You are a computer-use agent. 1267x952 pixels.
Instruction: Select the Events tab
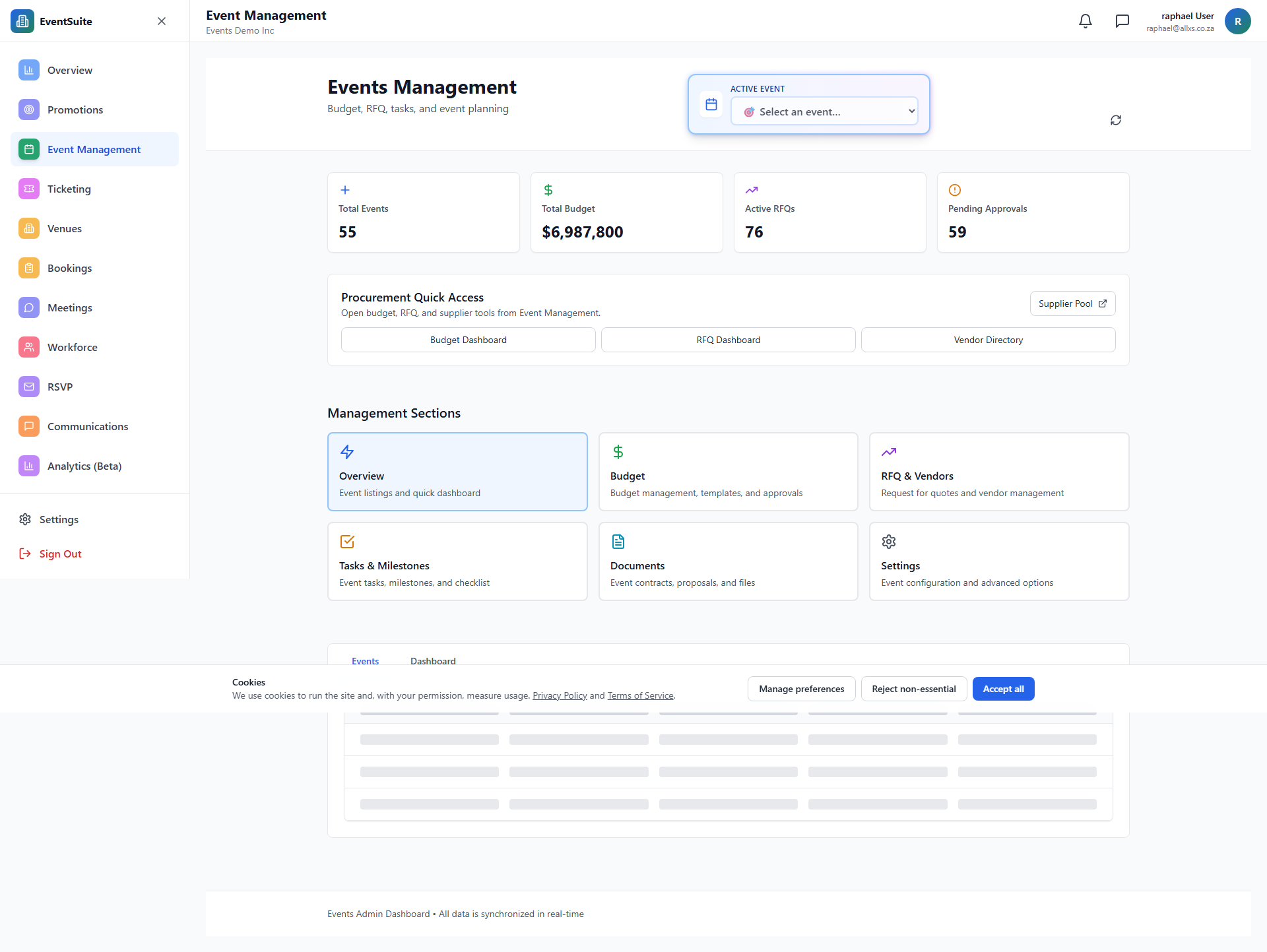tap(365, 661)
